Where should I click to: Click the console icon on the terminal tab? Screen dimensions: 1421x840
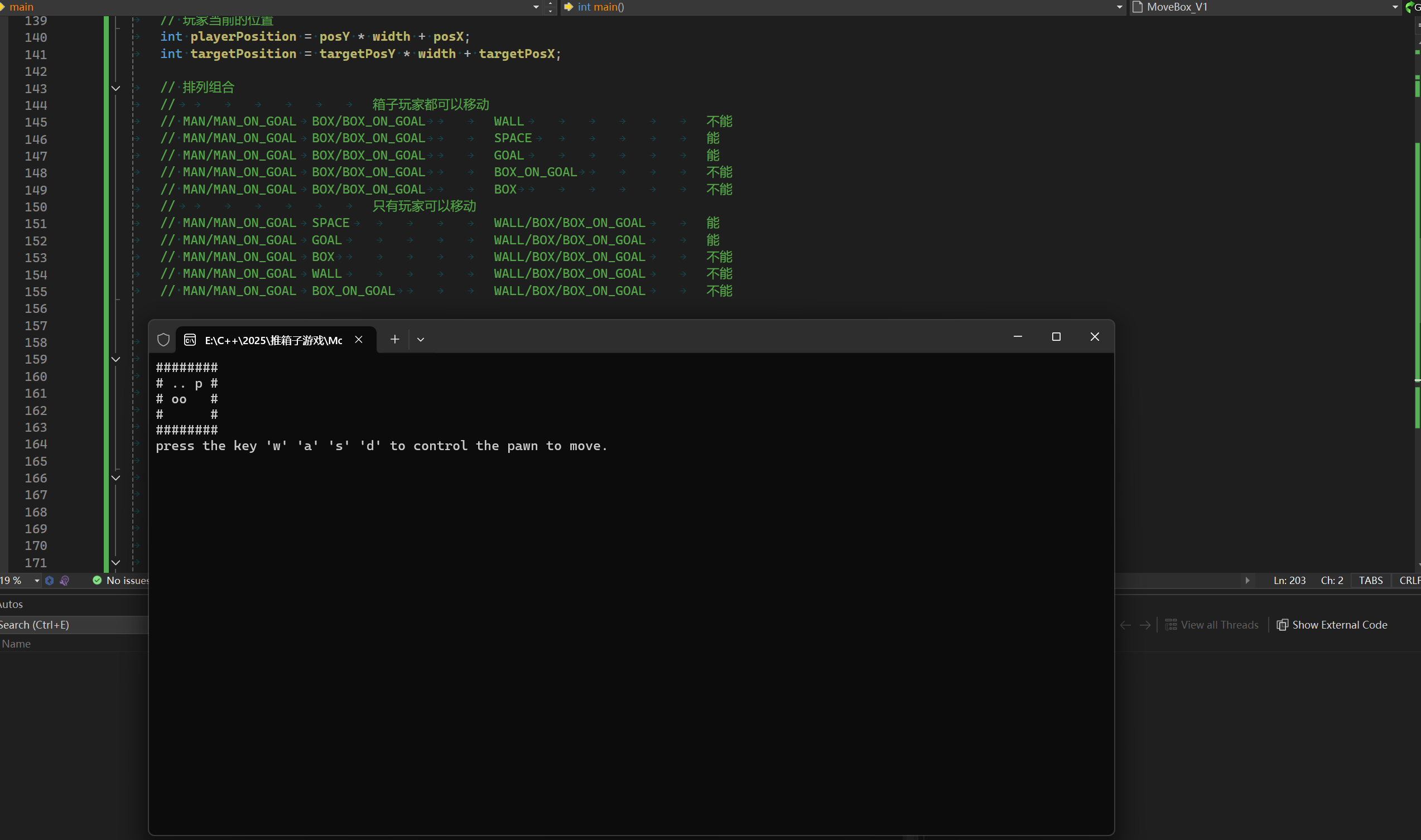(190, 340)
